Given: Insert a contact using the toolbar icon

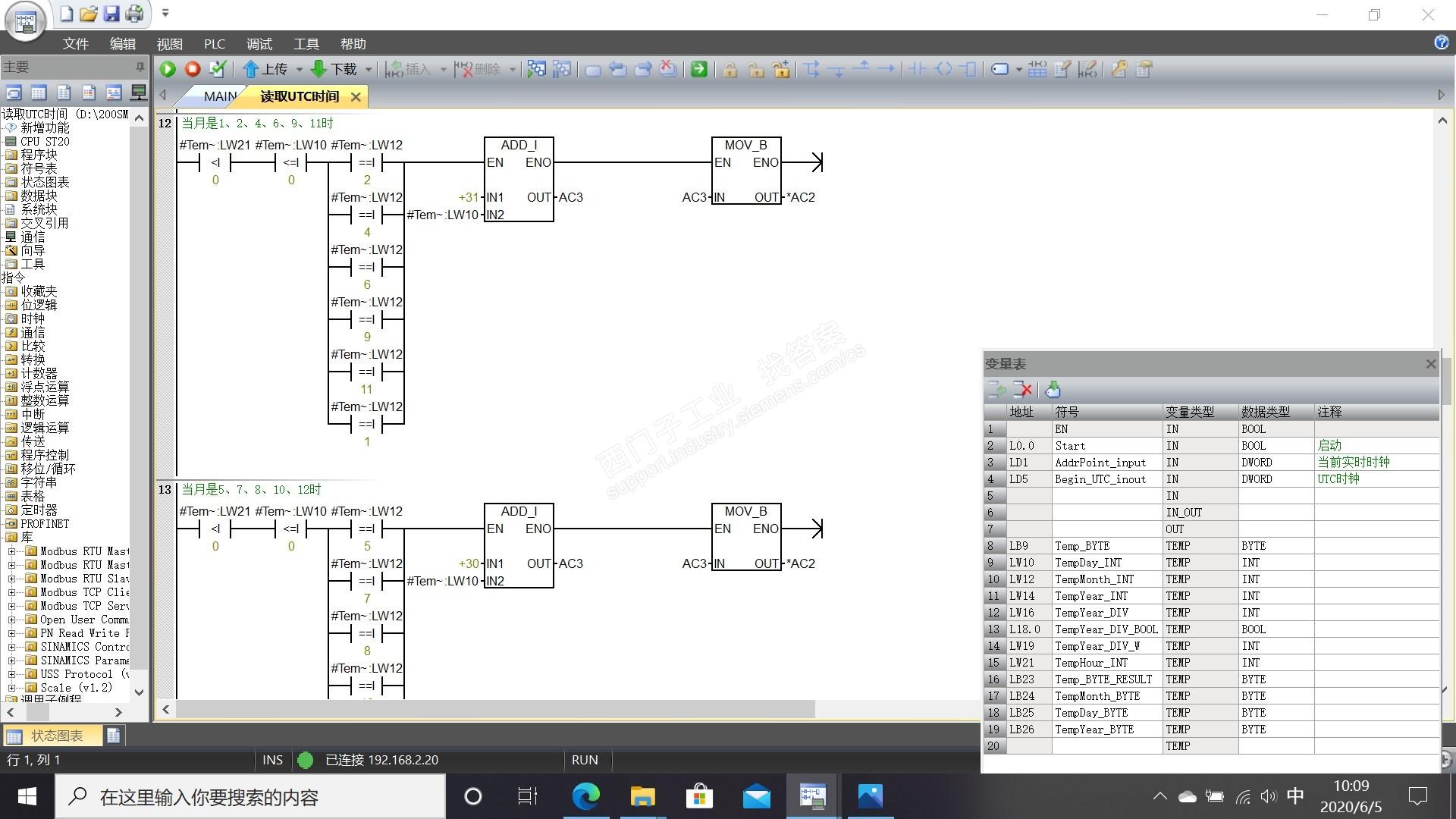Looking at the screenshot, I should [918, 69].
